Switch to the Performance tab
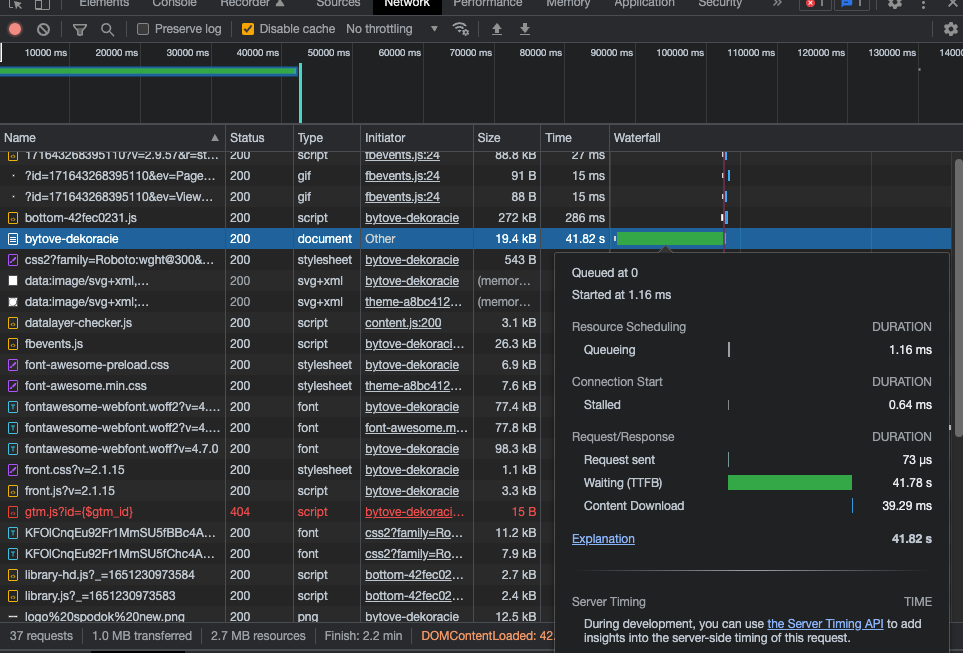This screenshot has width=963, height=653. click(487, 4)
